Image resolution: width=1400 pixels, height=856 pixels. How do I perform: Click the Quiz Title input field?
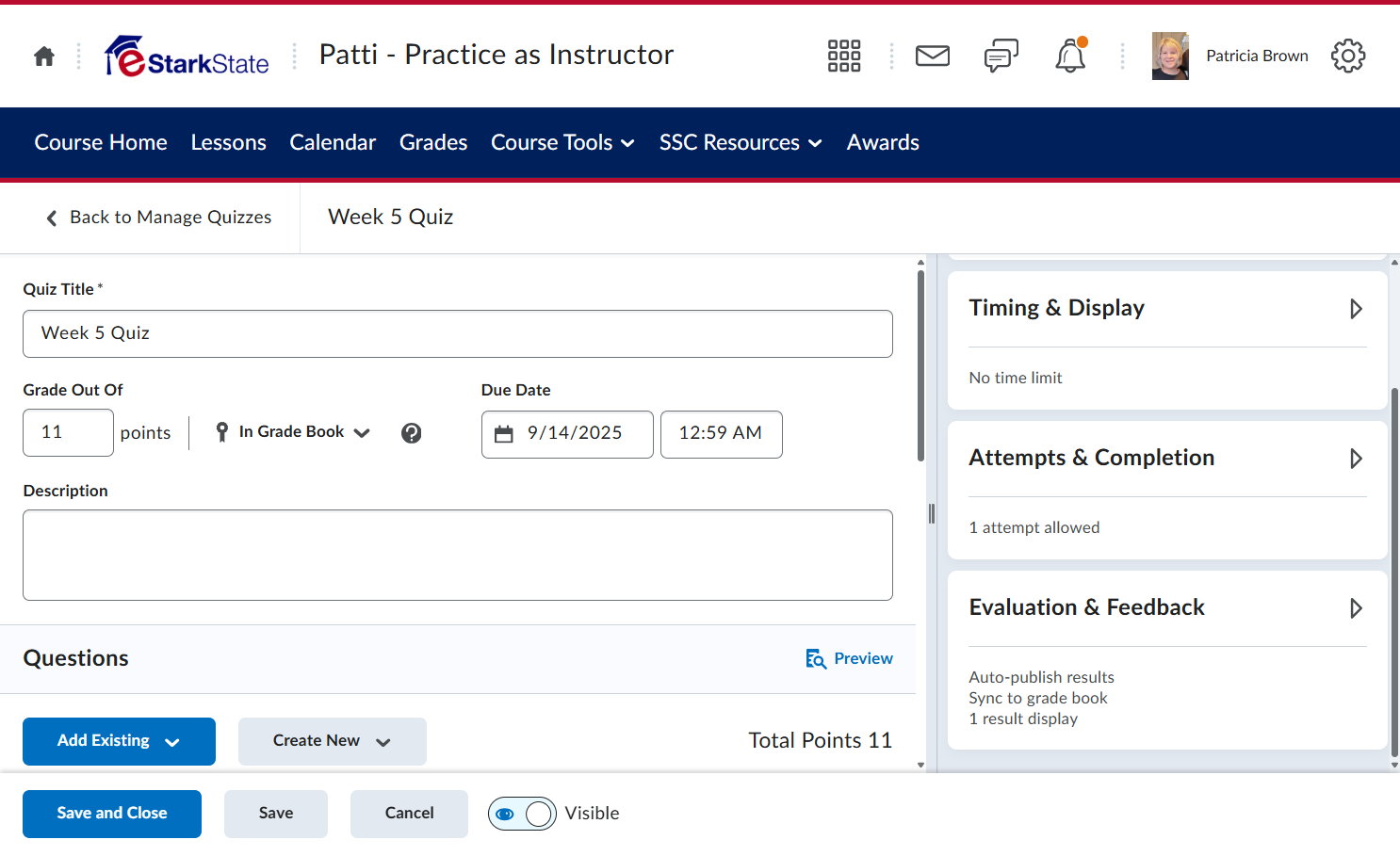click(x=458, y=333)
